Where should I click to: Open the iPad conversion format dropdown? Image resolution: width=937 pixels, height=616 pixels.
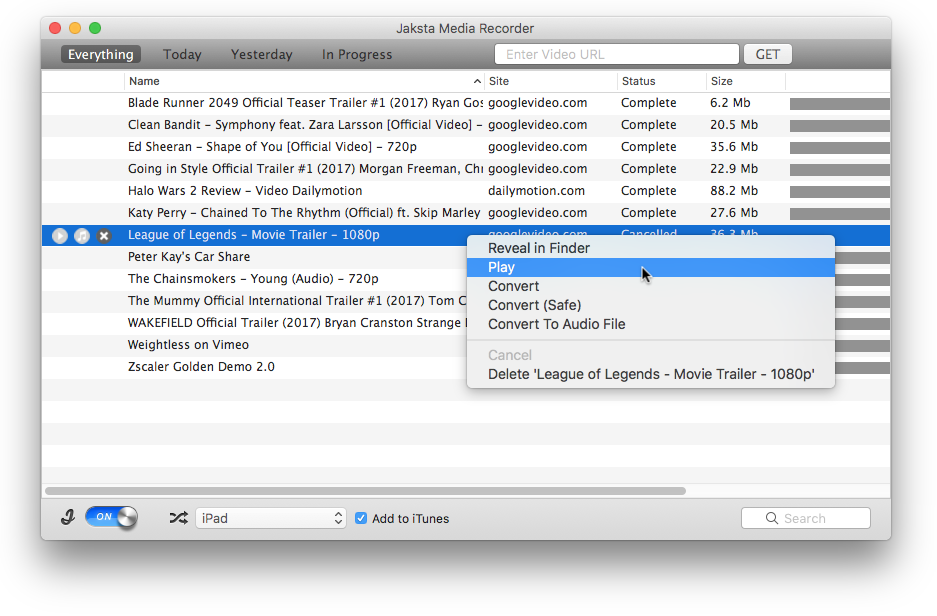tap(271, 518)
